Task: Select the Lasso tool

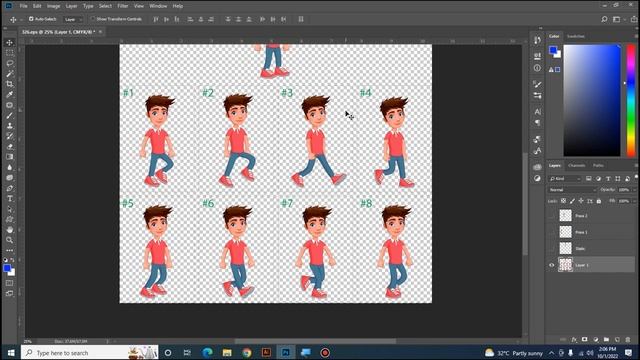Action: (x=9, y=63)
